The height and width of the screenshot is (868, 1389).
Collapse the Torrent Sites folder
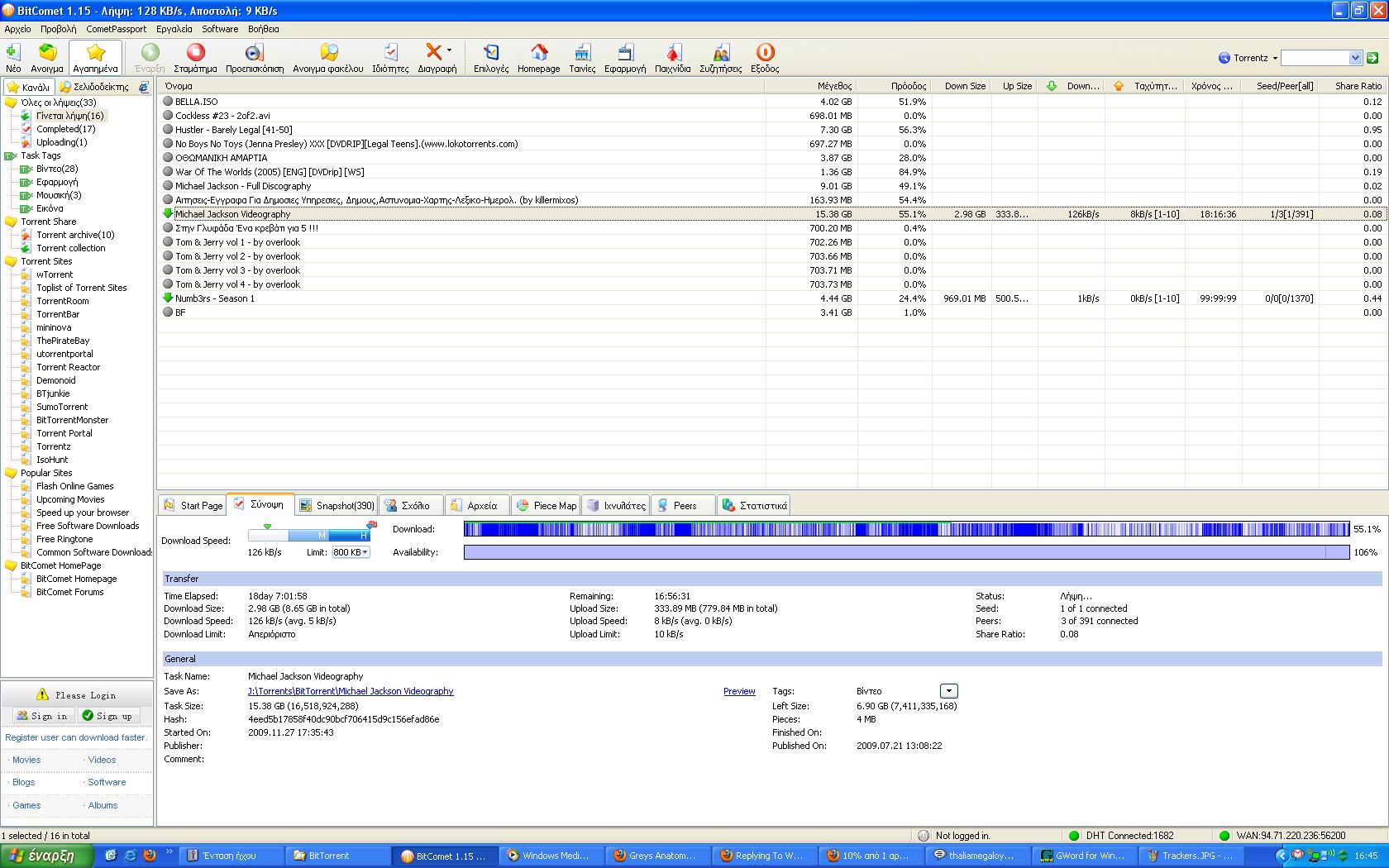pyautogui.click(x=11, y=261)
